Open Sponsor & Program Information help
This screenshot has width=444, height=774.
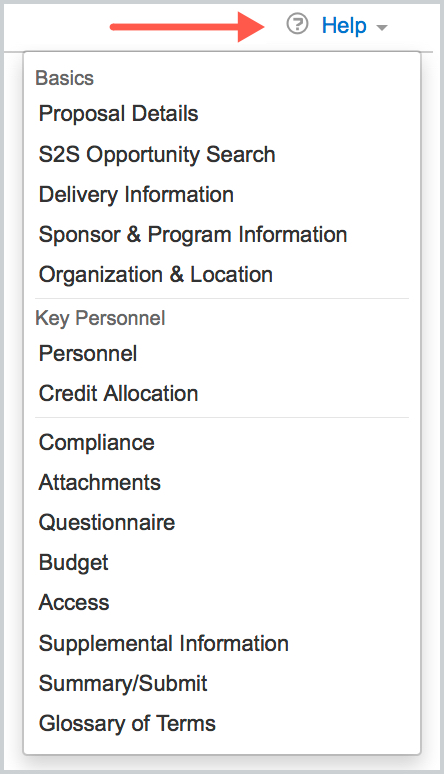193,234
